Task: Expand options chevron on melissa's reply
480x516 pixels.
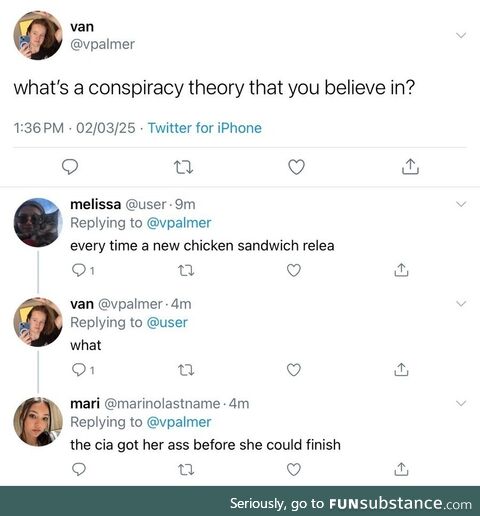Action: click(x=461, y=204)
